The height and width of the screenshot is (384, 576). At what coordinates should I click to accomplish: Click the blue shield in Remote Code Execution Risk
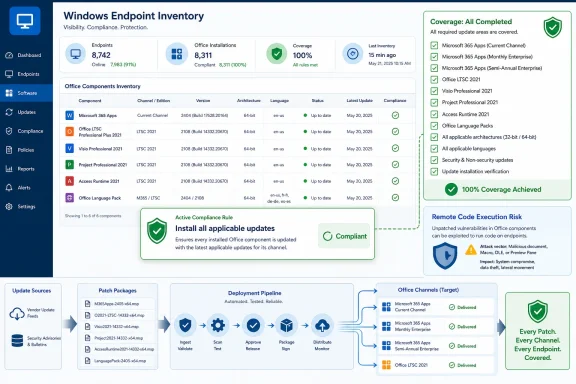click(445, 256)
